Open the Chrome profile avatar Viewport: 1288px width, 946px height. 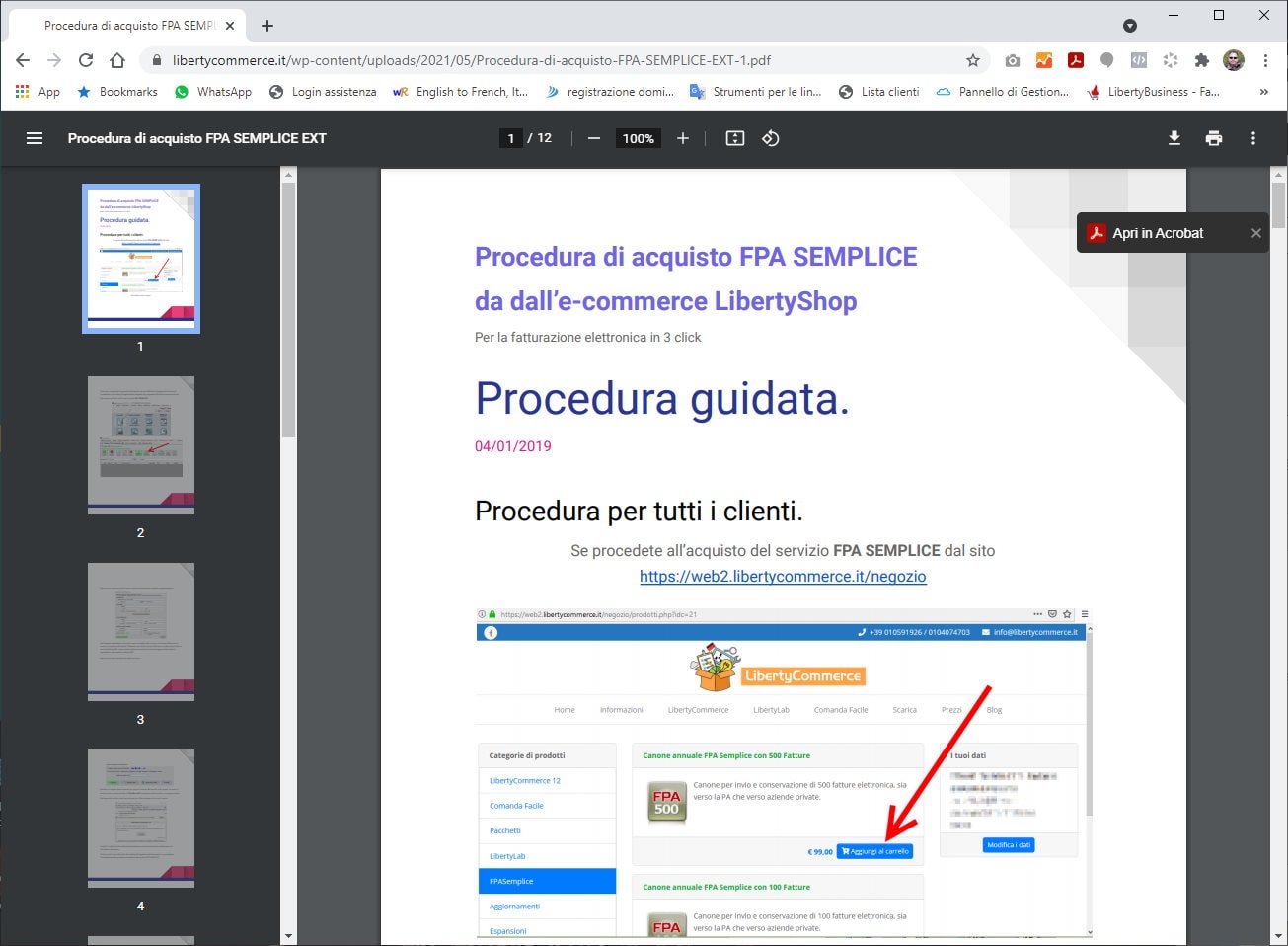click(1234, 60)
